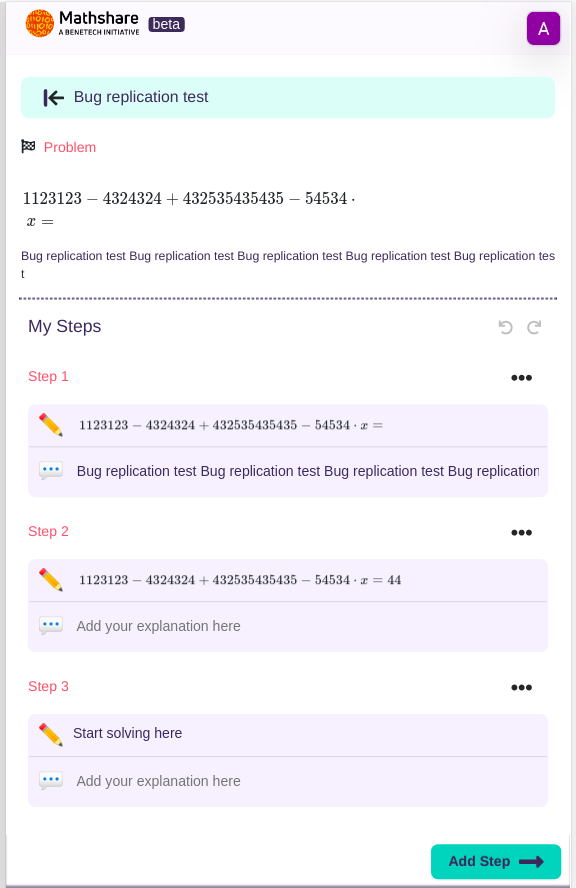
Task: Click the Bug replication test title
Action: point(140,97)
